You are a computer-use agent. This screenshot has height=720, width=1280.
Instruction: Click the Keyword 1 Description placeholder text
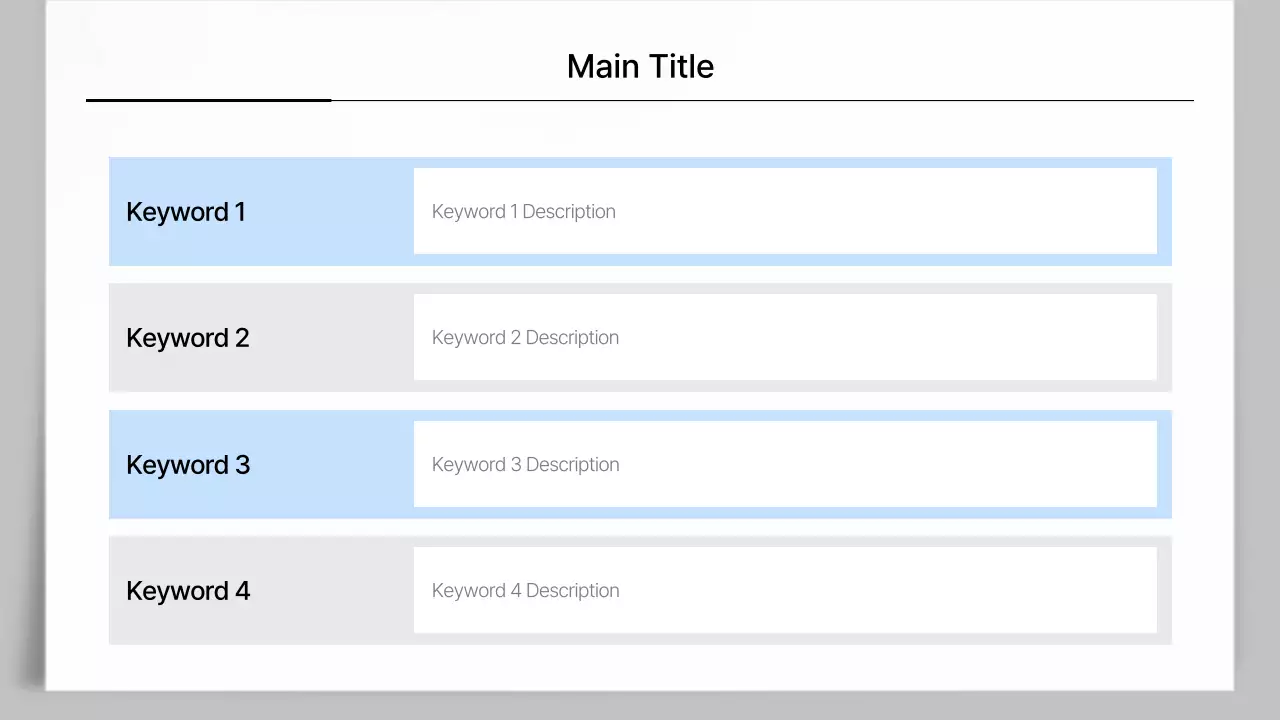pos(524,212)
